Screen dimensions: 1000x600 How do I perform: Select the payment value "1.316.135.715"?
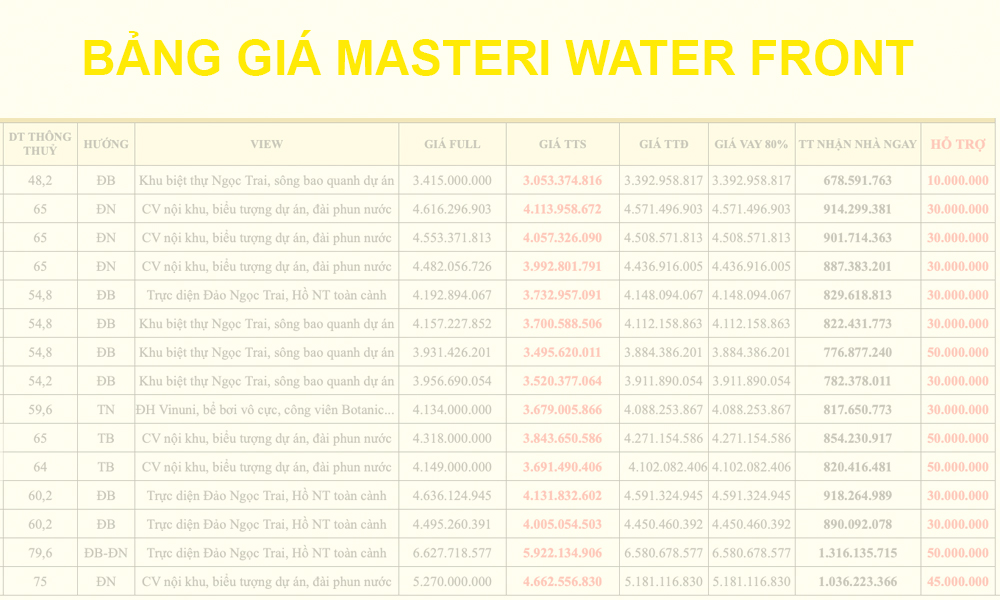tap(858, 553)
